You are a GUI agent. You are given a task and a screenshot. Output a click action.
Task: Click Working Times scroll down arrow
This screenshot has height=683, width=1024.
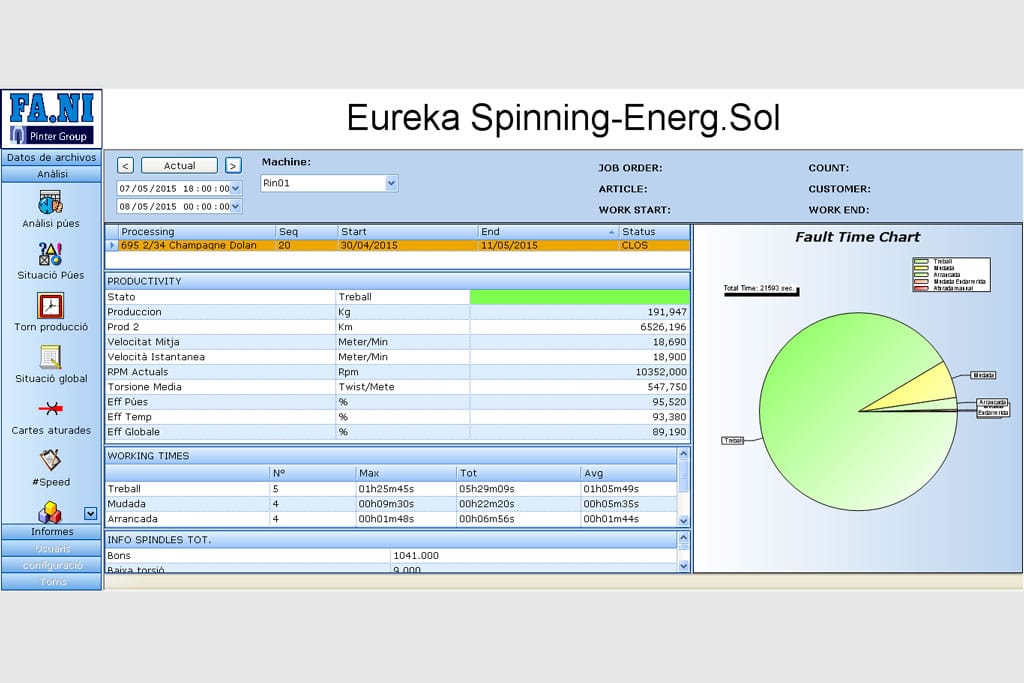684,520
